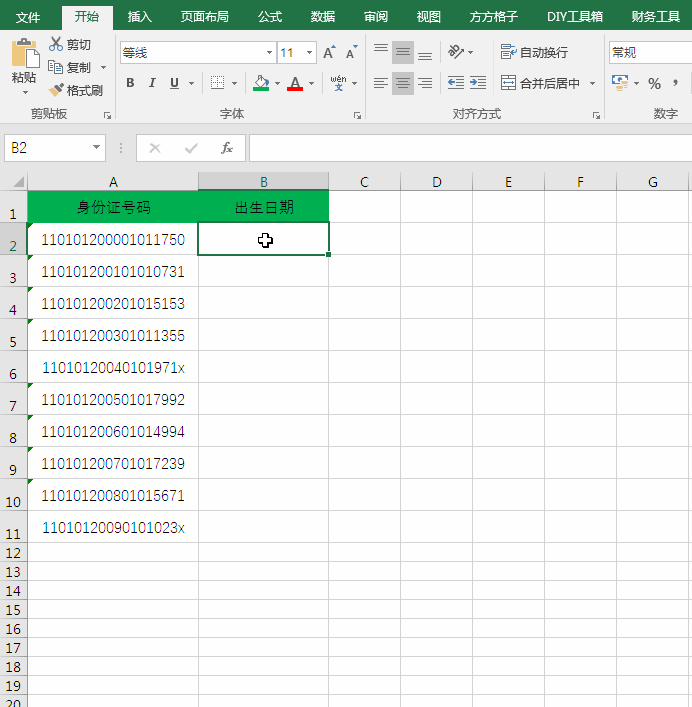Toggle center horizontal alignment
Screen dimensions: 692x707
pyautogui.click(x=403, y=83)
